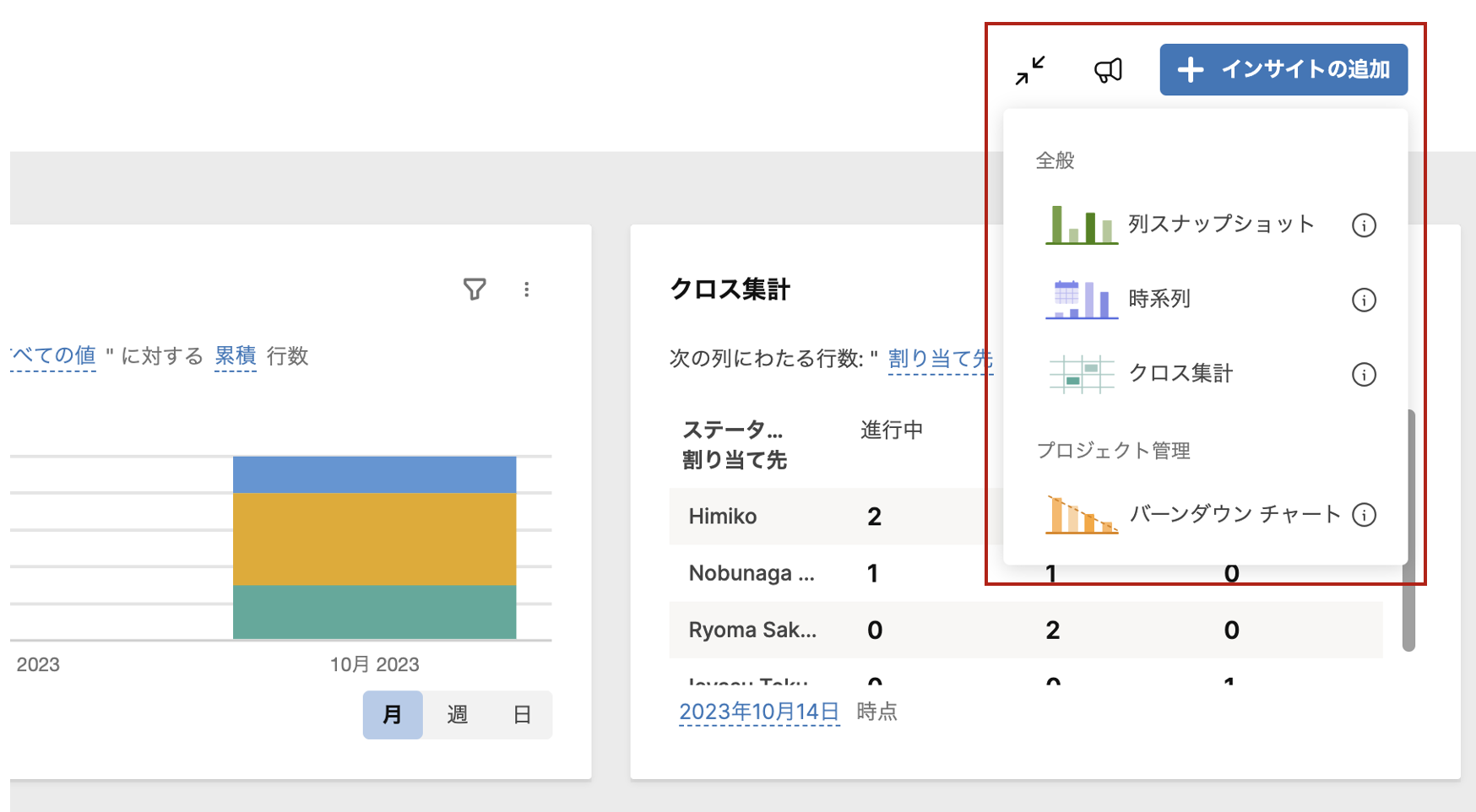Select 列スナップショット from the insight menu

click(x=1222, y=224)
